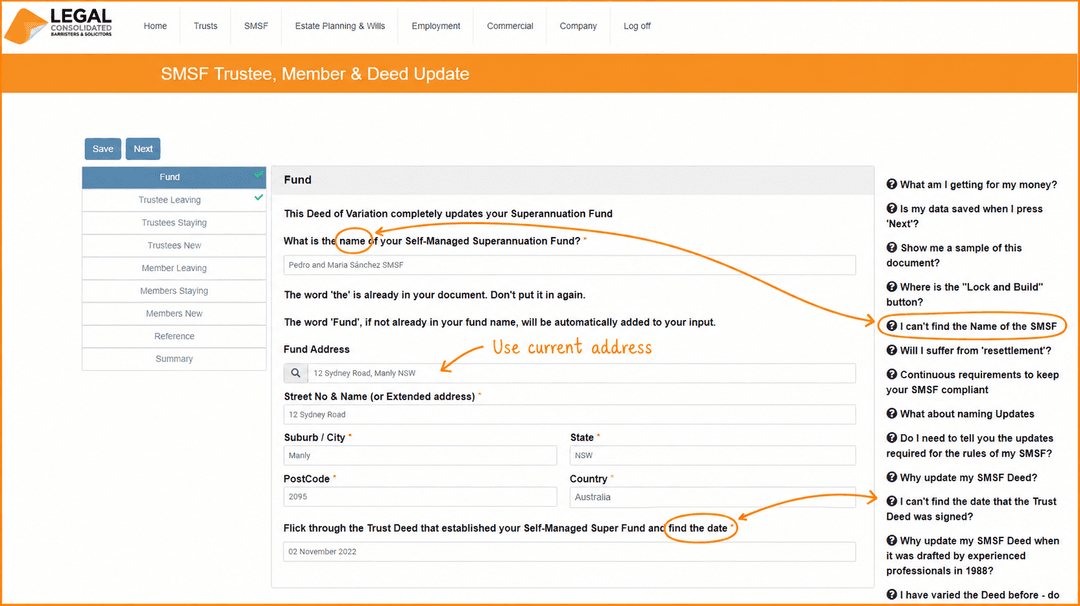Open 'Show me a sample of this document' help
The width and height of the screenshot is (1080, 606).
[x=954, y=255]
